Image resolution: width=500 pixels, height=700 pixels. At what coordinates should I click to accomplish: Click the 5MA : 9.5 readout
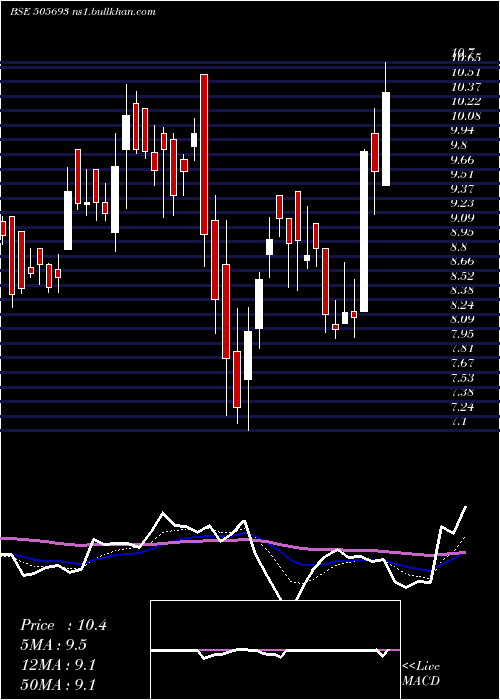54,645
